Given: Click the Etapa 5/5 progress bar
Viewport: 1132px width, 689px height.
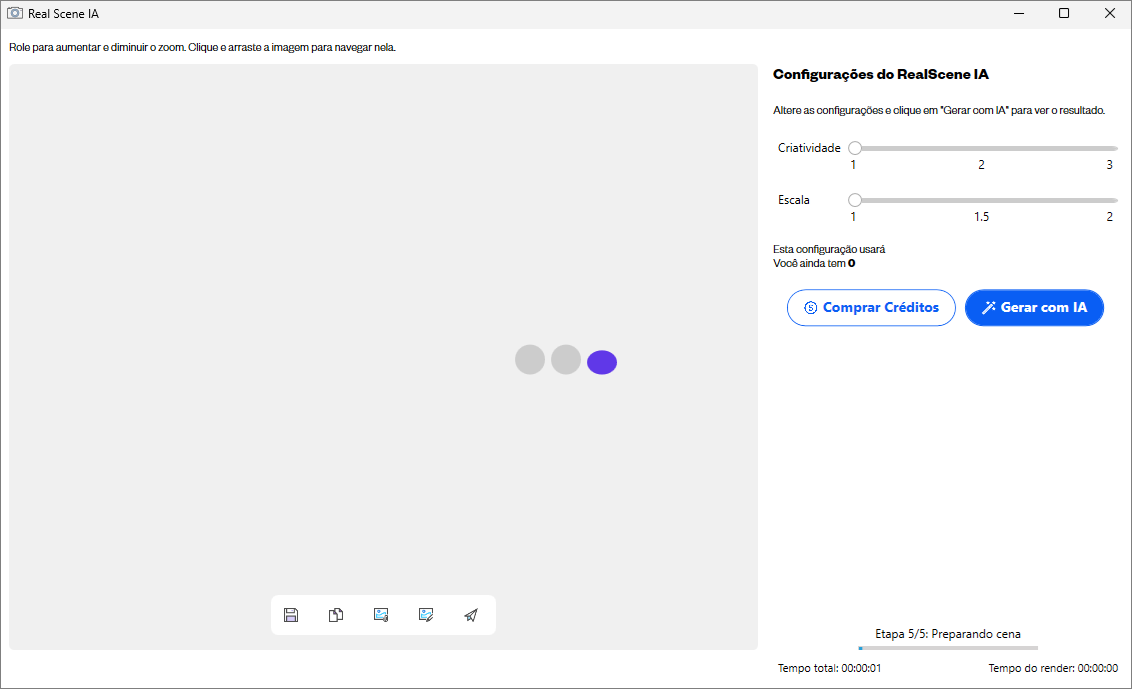Looking at the screenshot, I should (x=948, y=648).
